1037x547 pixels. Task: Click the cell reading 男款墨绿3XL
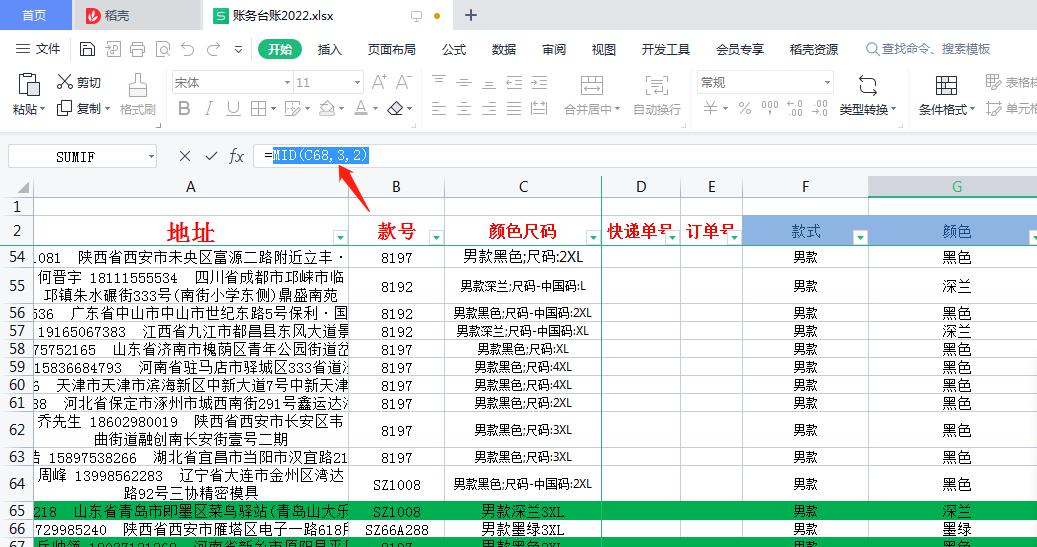[522, 530]
